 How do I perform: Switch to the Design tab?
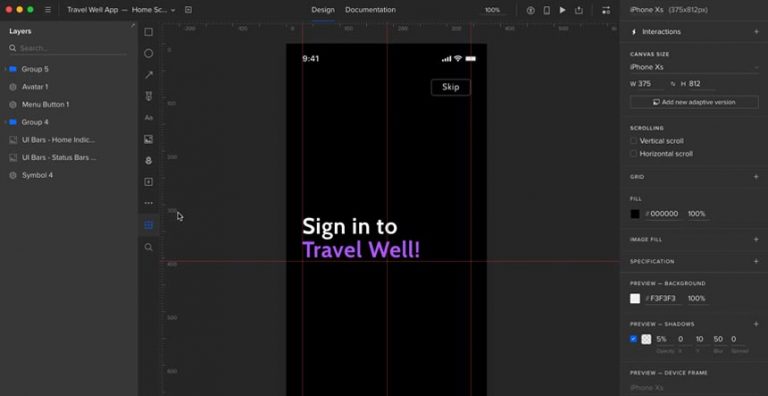[x=323, y=10]
